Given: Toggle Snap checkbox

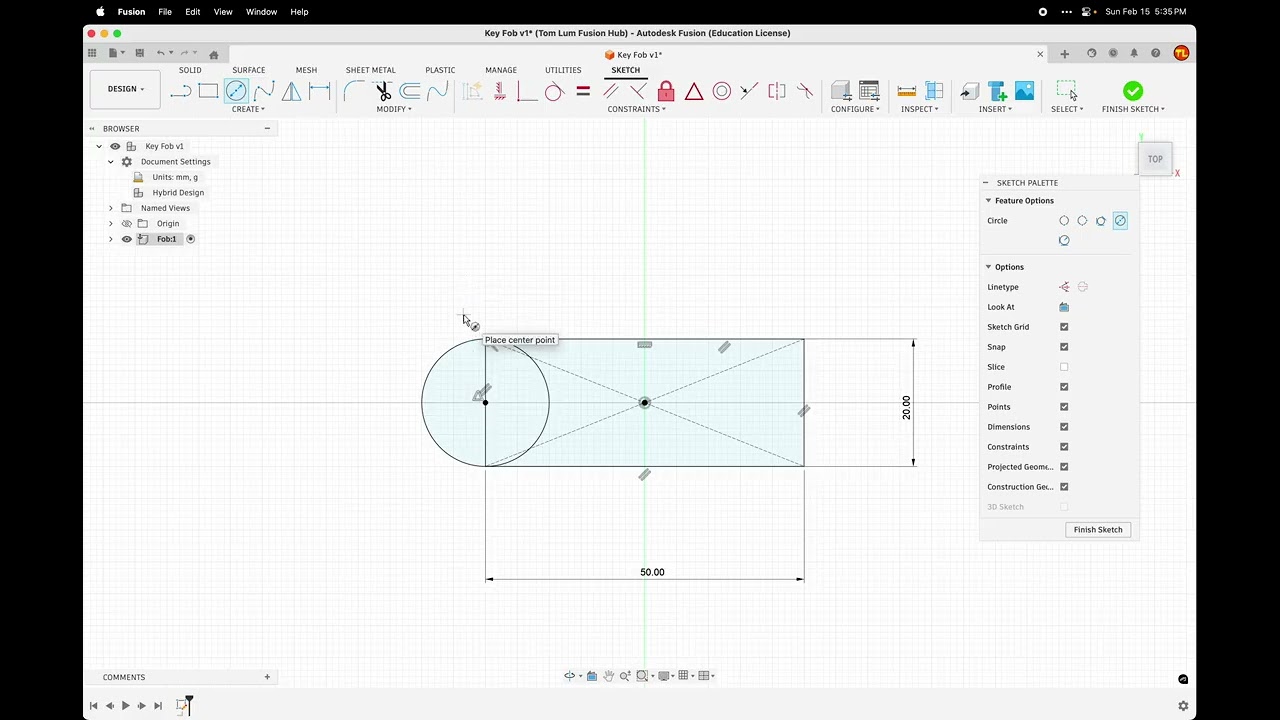Looking at the screenshot, I should (1064, 347).
